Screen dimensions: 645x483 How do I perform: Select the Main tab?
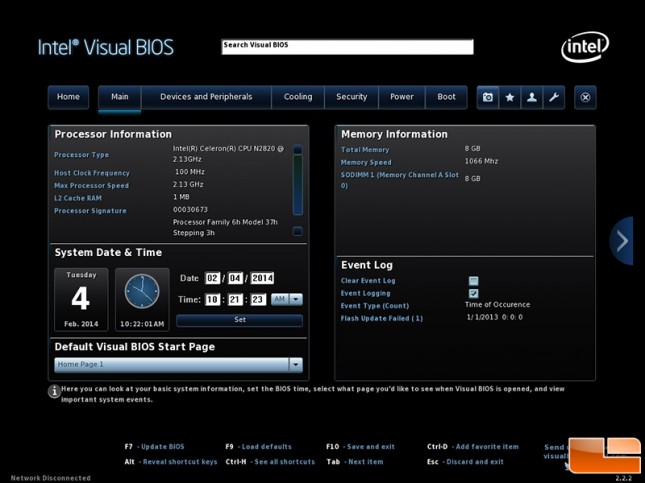coord(120,97)
